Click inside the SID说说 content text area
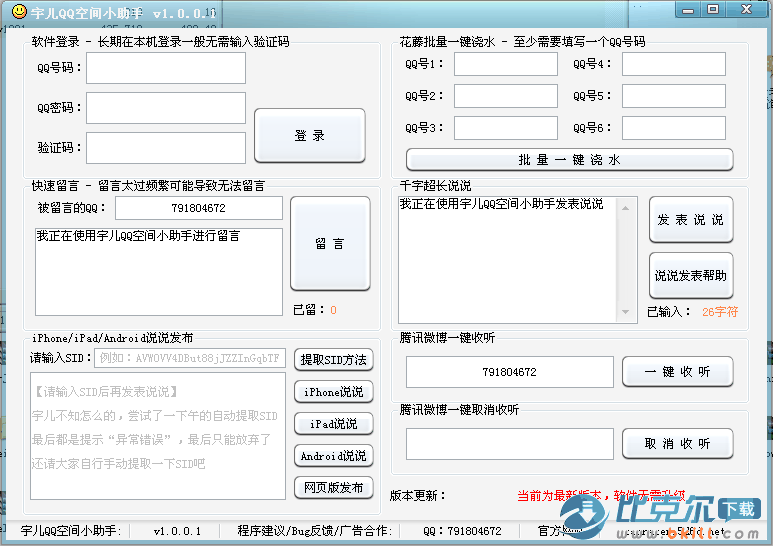This screenshot has width=773, height=546. coord(158,436)
